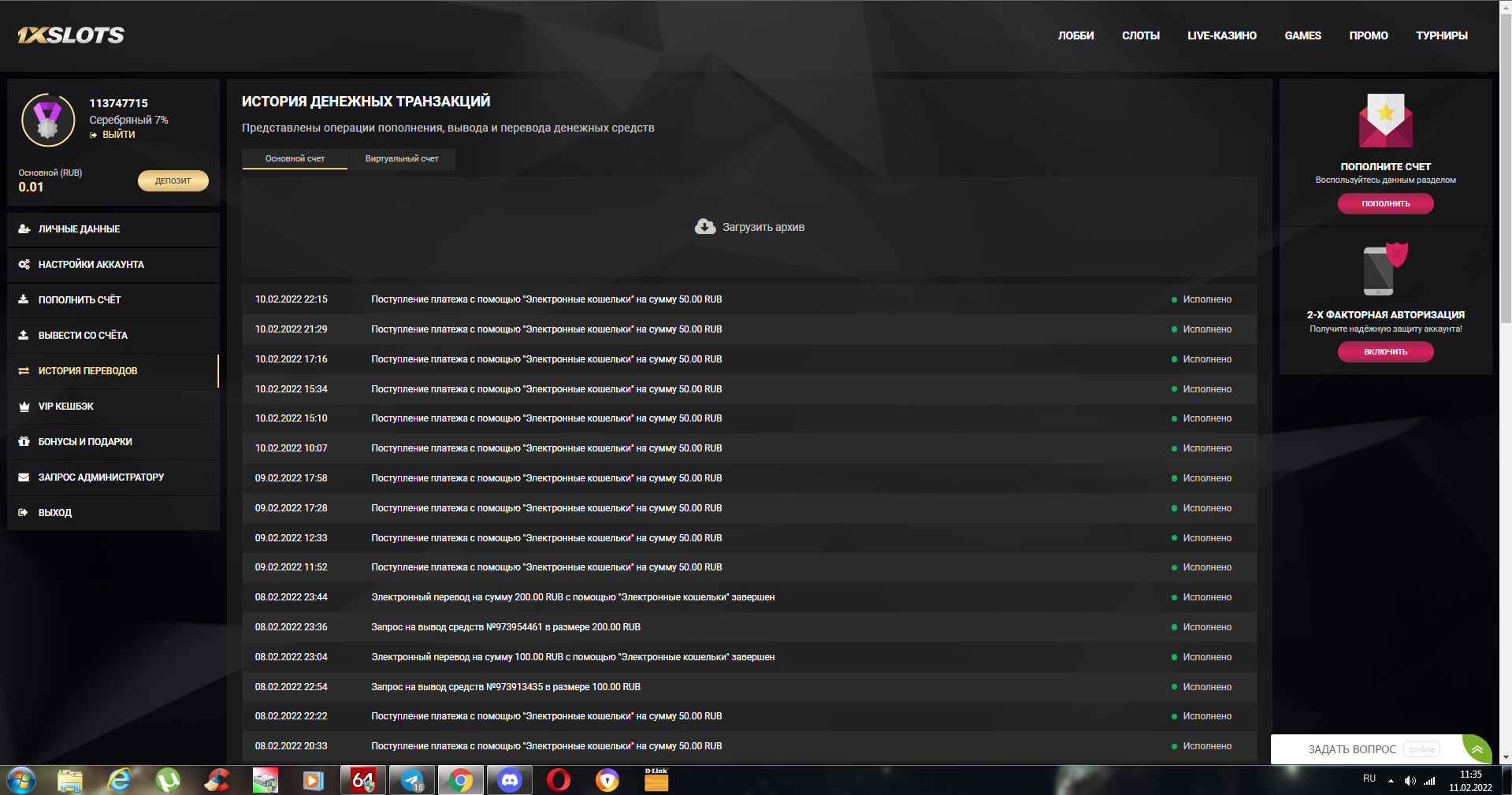The height and width of the screenshot is (795, 1512).
Task: Click Исполнено status of 09.02.2022 11:52 row
Action: [x=1202, y=567]
